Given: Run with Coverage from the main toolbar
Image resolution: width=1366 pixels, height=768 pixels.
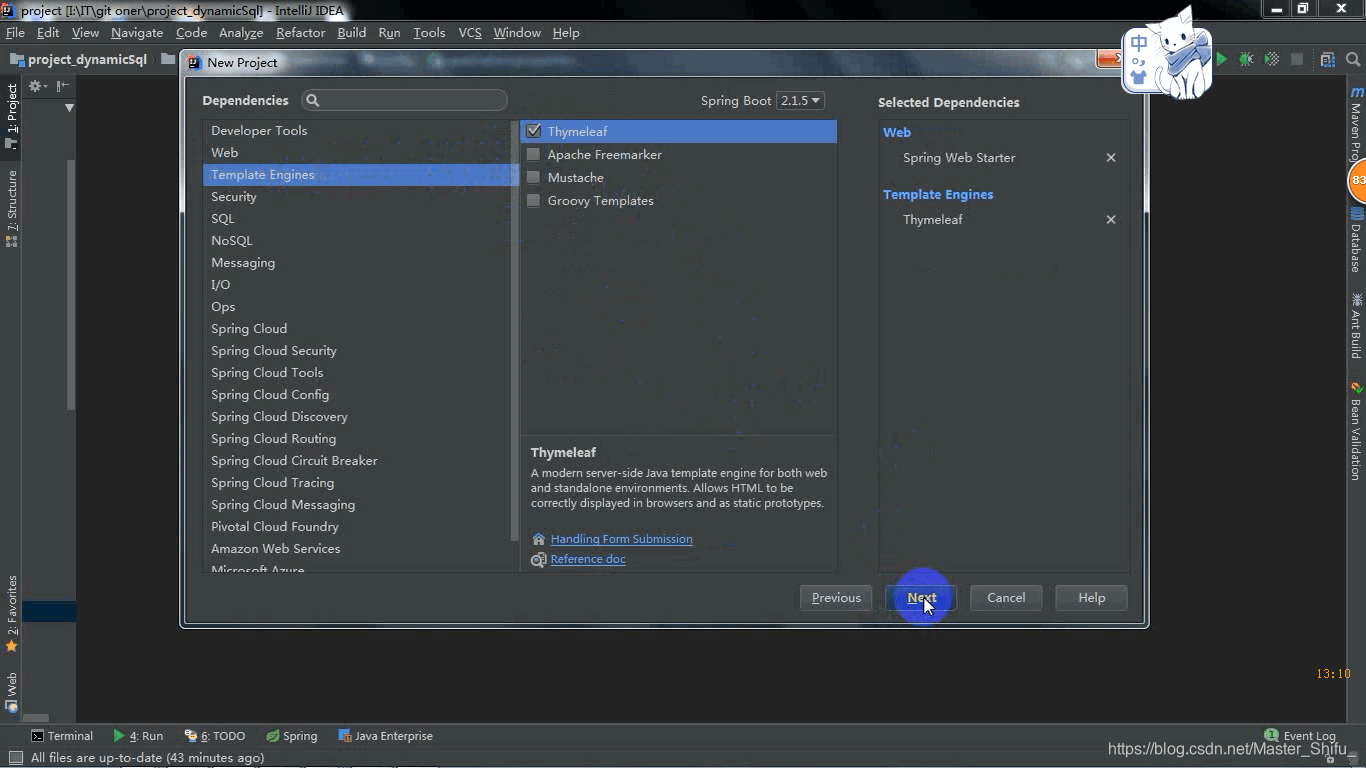Looking at the screenshot, I should tap(1272, 60).
